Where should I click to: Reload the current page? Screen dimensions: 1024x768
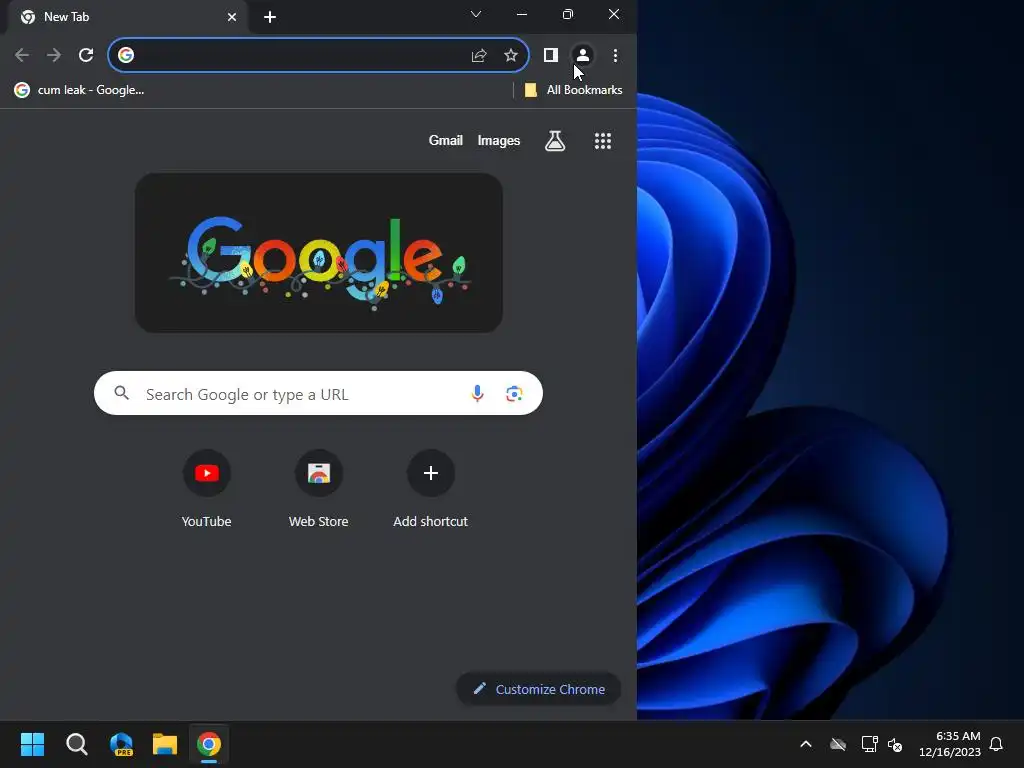click(86, 56)
